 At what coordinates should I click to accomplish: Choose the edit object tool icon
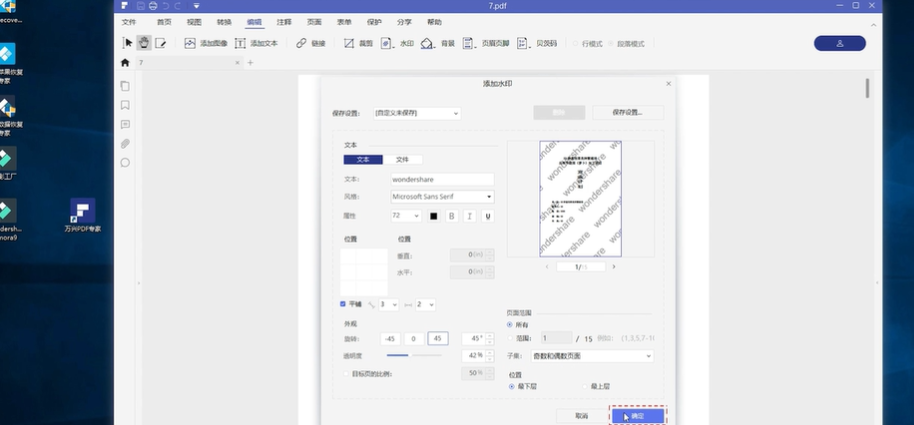pyautogui.click(x=160, y=43)
